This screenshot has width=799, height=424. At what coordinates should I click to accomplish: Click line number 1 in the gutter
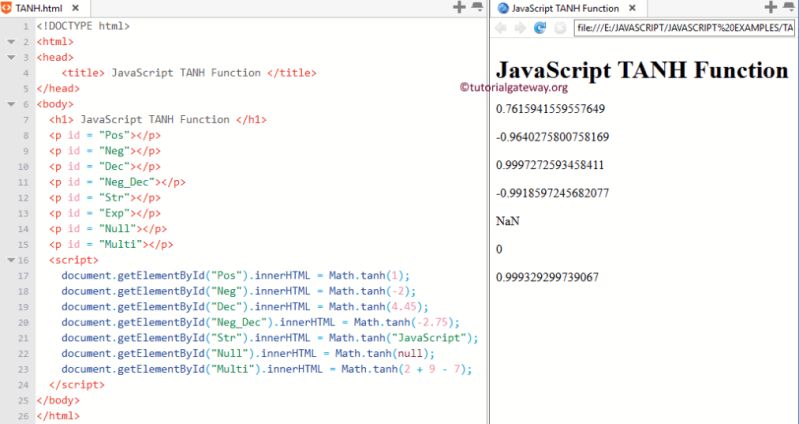tap(25, 26)
